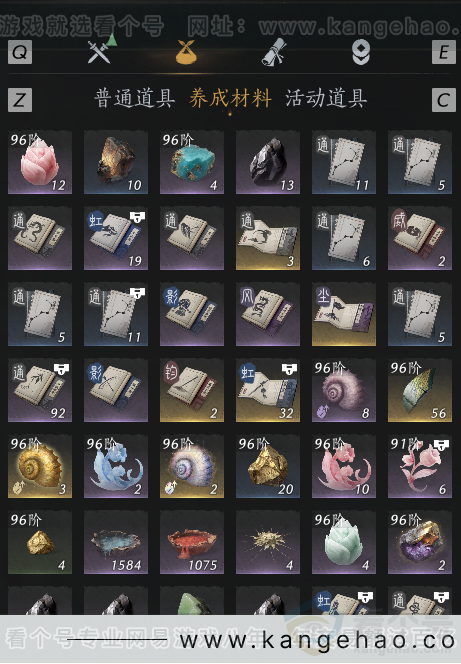This screenshot has height=664, width=461.
Task: Switch to the 活动道具 tab
Action: point(326,99)
